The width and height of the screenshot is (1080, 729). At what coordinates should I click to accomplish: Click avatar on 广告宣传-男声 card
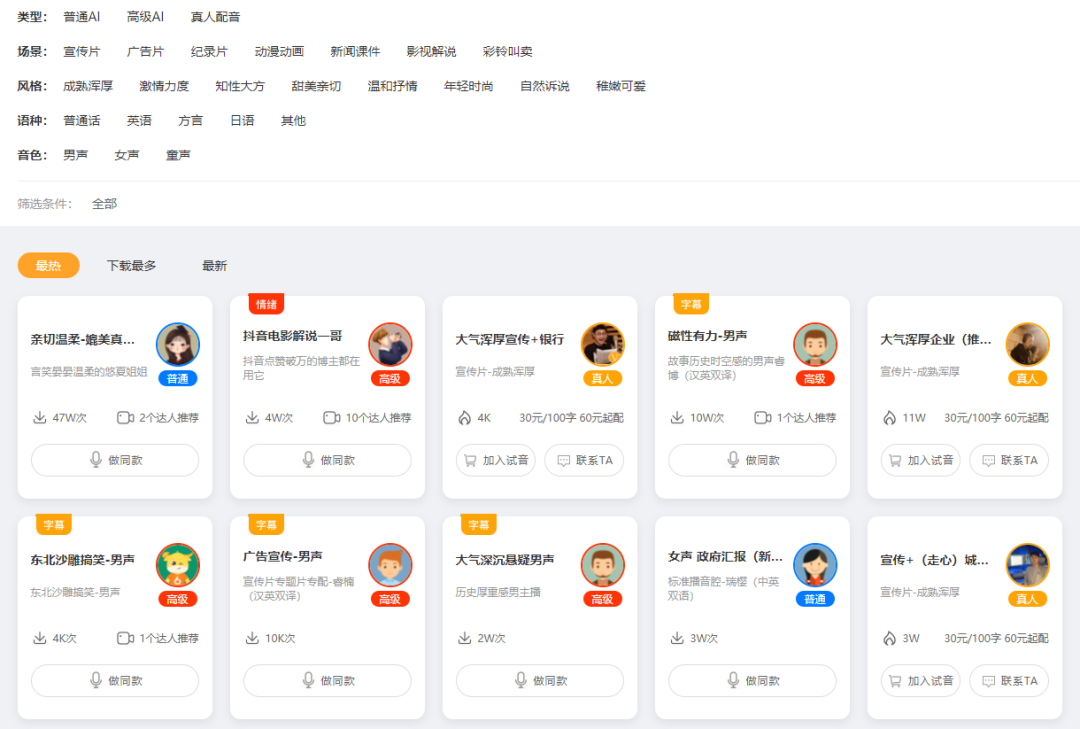pyautogui.click(x=390, y=565)
